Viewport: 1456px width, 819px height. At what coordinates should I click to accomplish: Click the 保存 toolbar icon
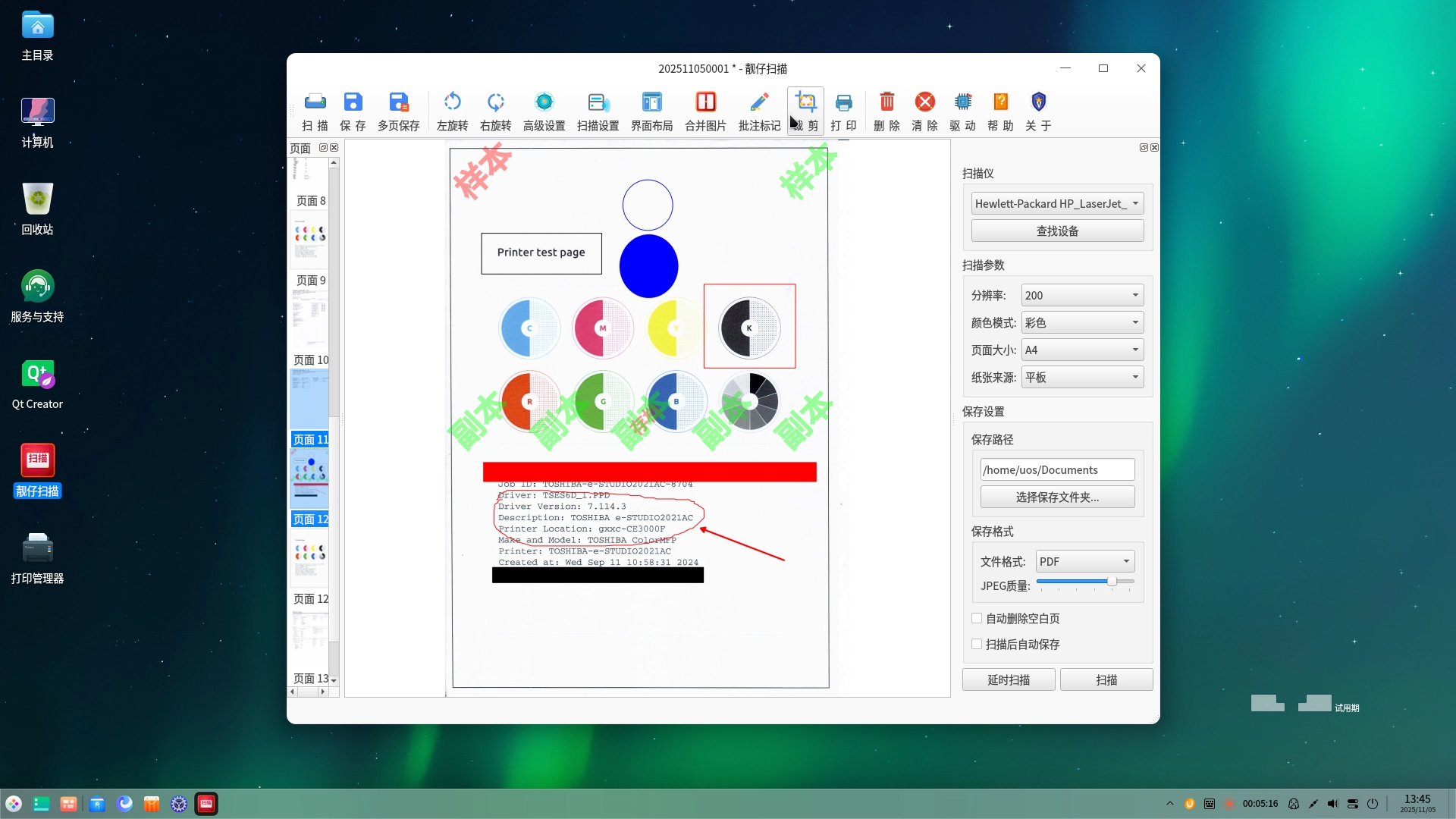(x=353, y=111)
